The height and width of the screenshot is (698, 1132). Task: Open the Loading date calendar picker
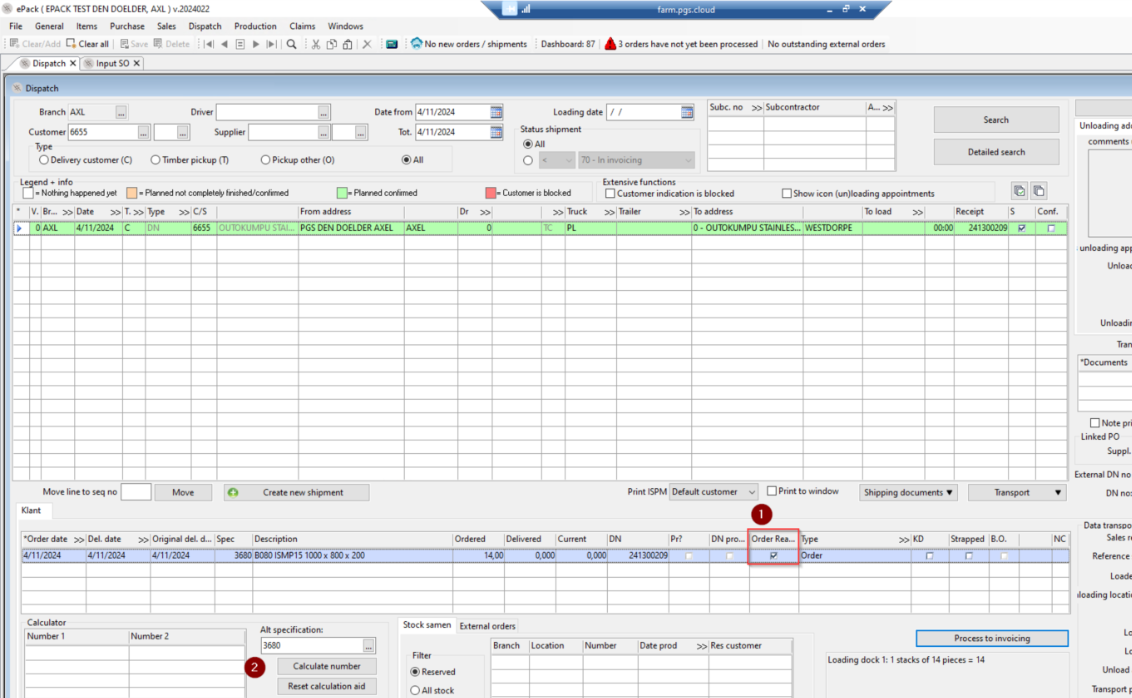pyautogui.click(x=687, y=112)
